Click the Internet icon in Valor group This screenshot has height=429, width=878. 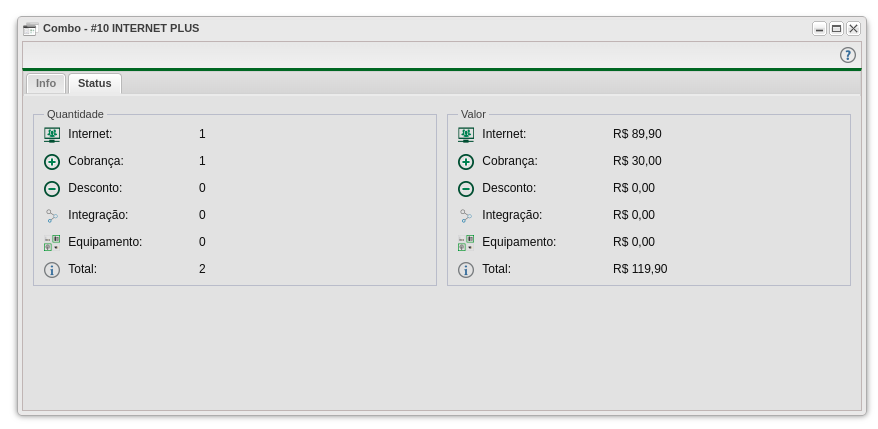(466, 134)
